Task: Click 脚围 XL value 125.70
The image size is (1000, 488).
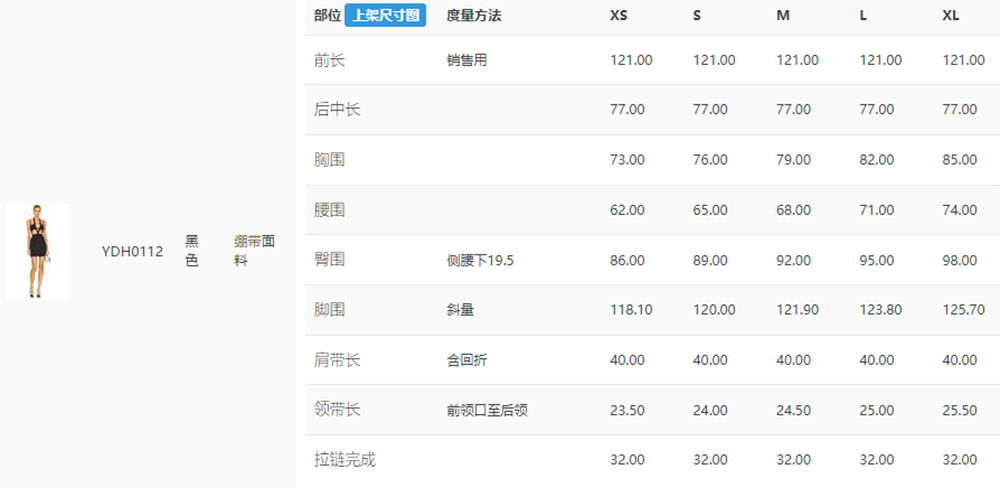Action: coord(964,310)
